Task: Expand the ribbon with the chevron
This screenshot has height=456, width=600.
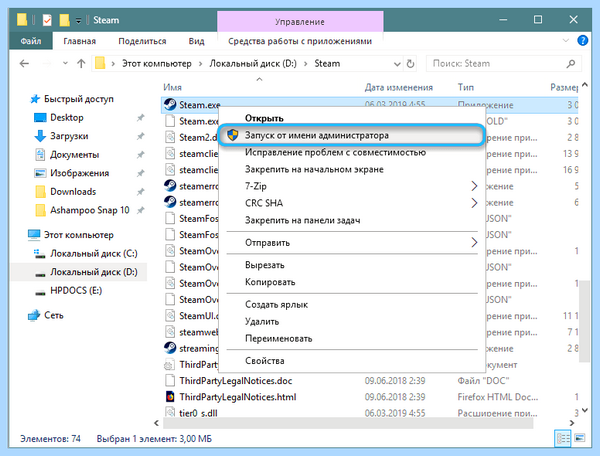Action: tap(566, 40)
